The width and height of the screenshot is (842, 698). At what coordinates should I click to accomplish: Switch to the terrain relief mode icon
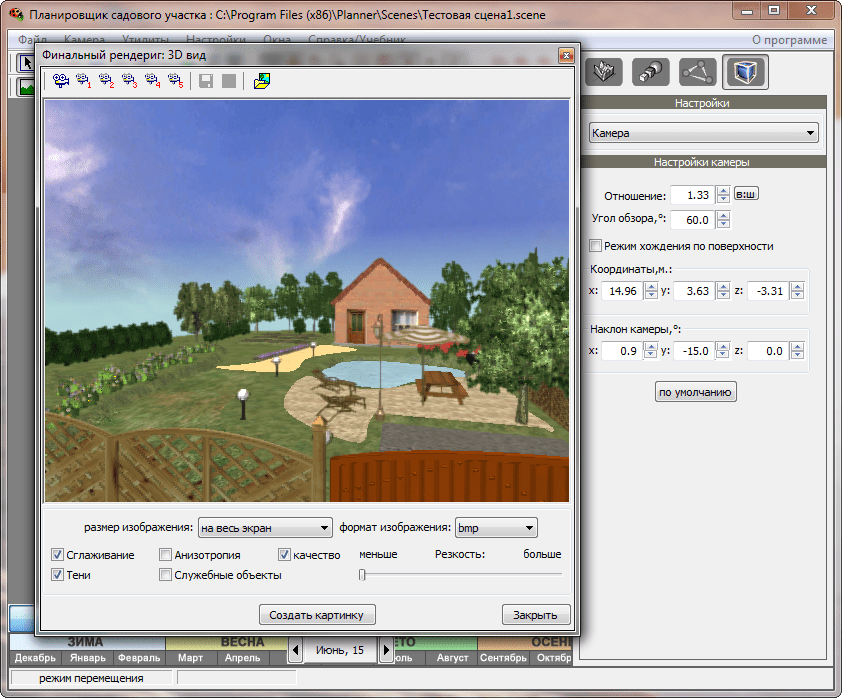[x=603, y=72]
